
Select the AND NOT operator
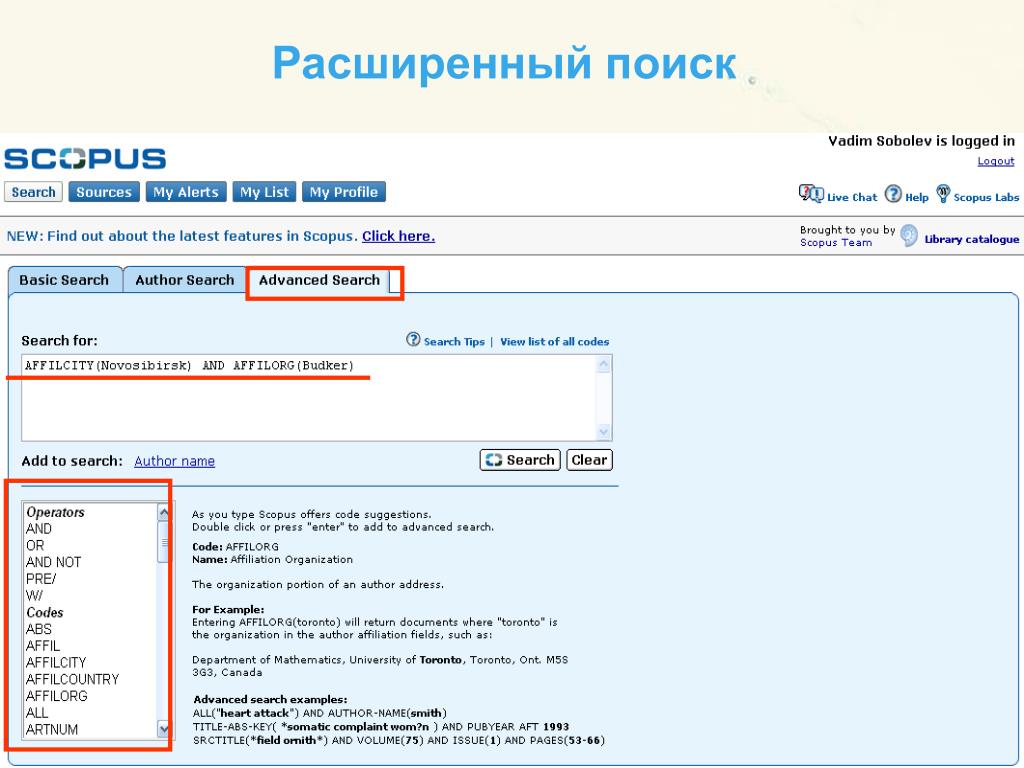(x=54, y=562)
